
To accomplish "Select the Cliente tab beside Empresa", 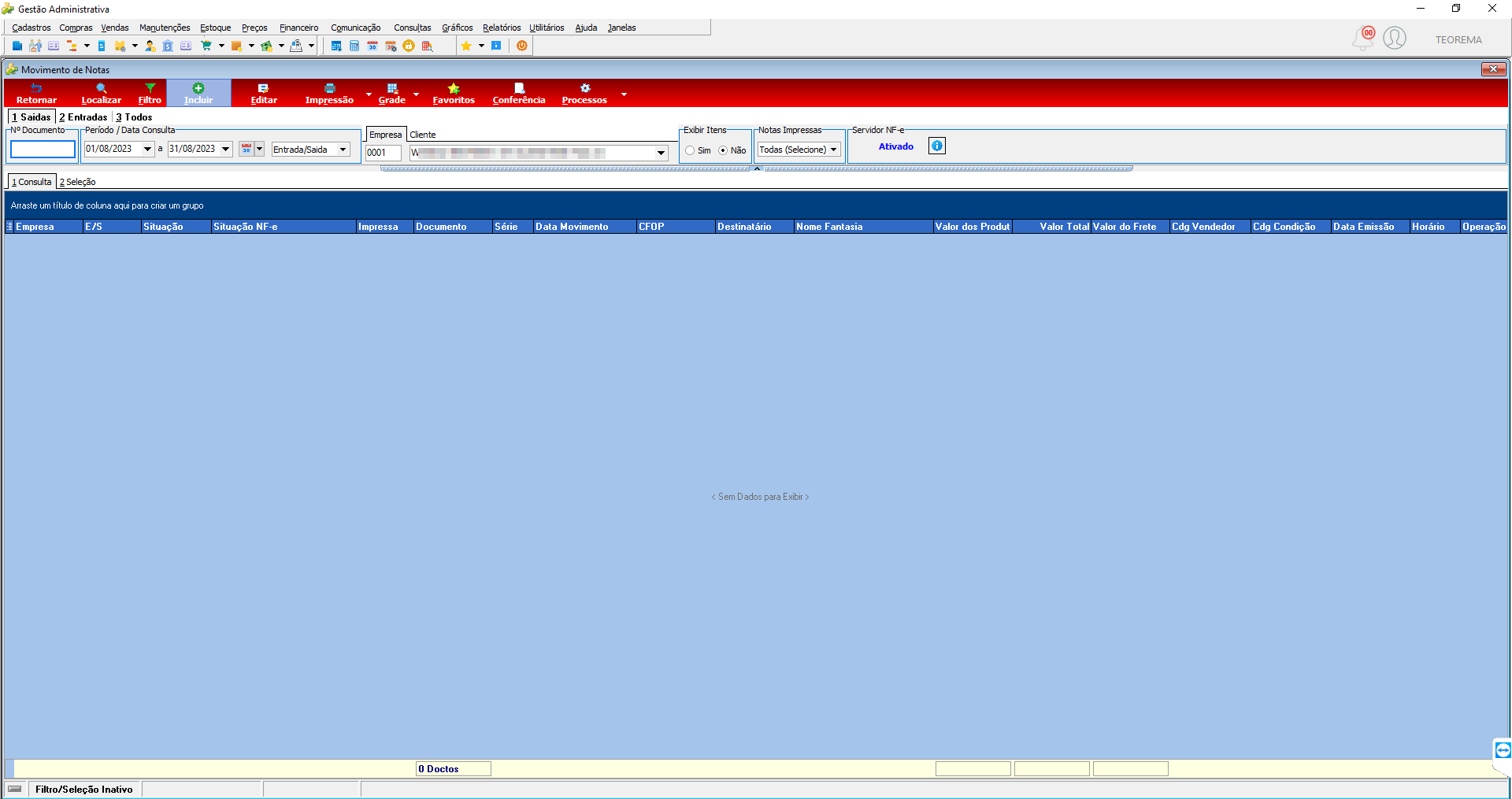I will (423, 135).
